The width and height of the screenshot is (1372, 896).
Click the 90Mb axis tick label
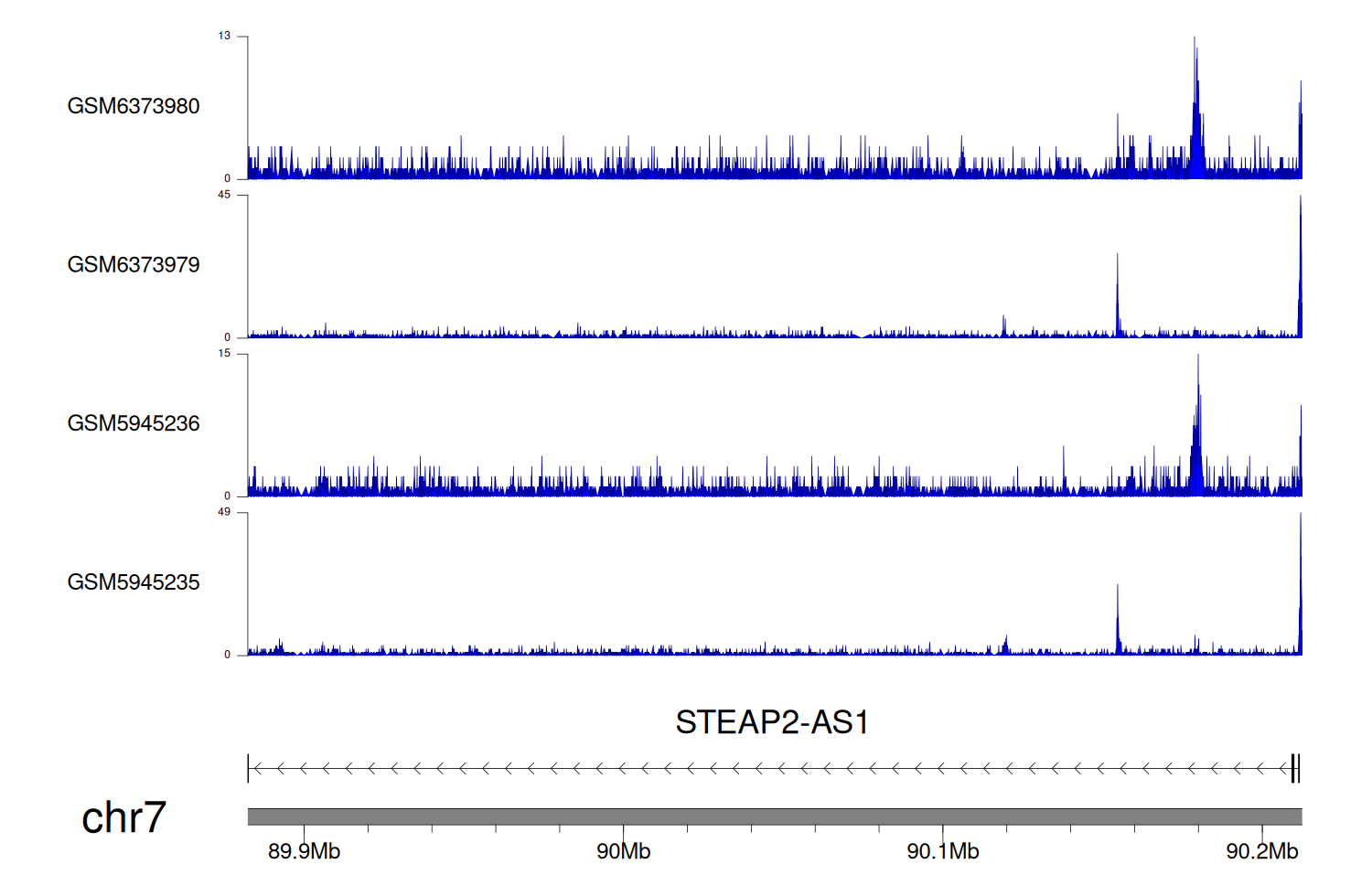623,851
